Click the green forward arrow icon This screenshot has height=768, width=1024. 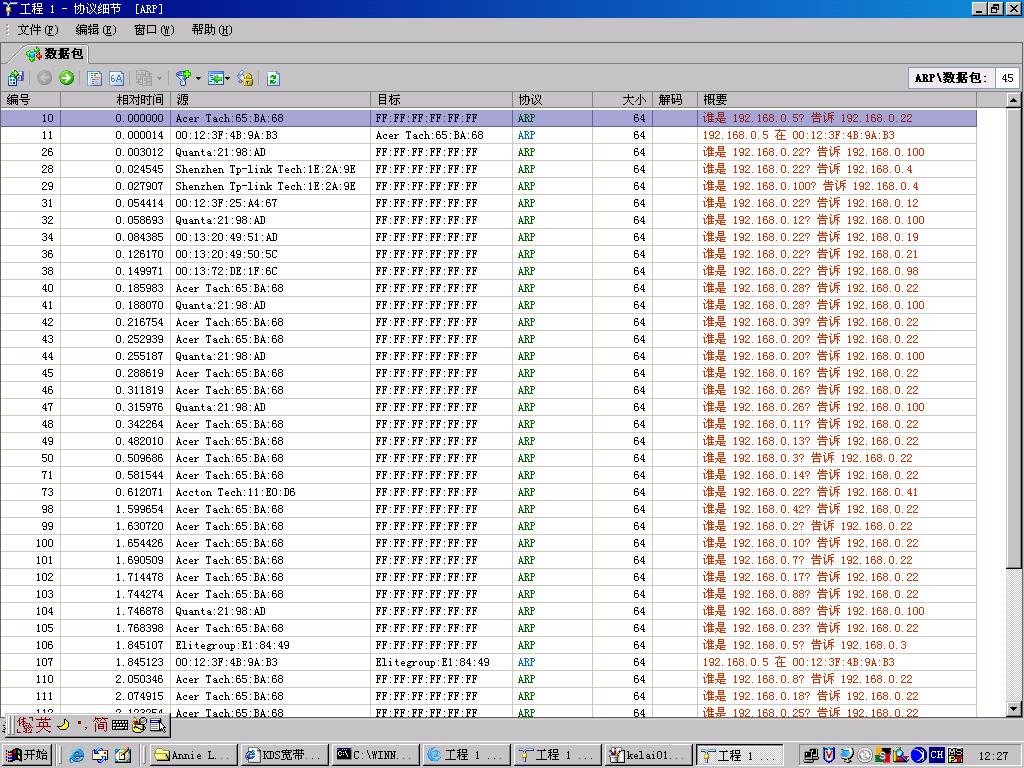pos(67,78)
